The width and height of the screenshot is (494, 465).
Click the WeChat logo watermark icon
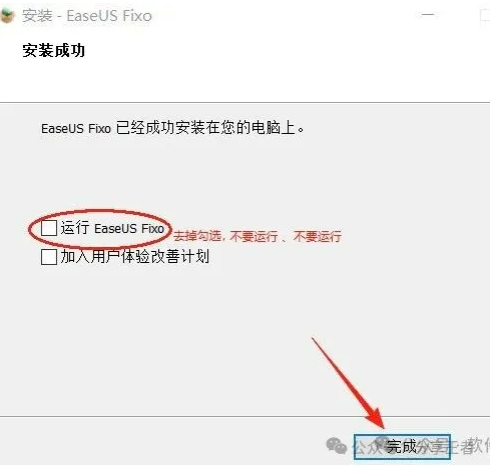point(337,446)
